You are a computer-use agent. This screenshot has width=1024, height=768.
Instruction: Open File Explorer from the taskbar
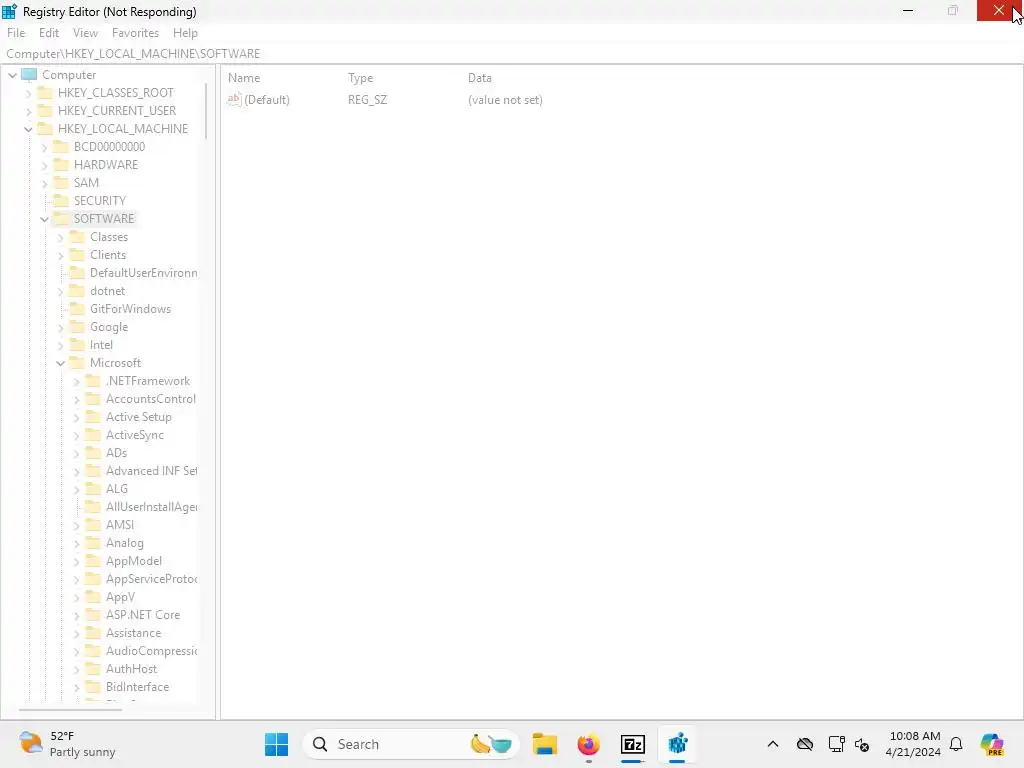click(544, 744)
